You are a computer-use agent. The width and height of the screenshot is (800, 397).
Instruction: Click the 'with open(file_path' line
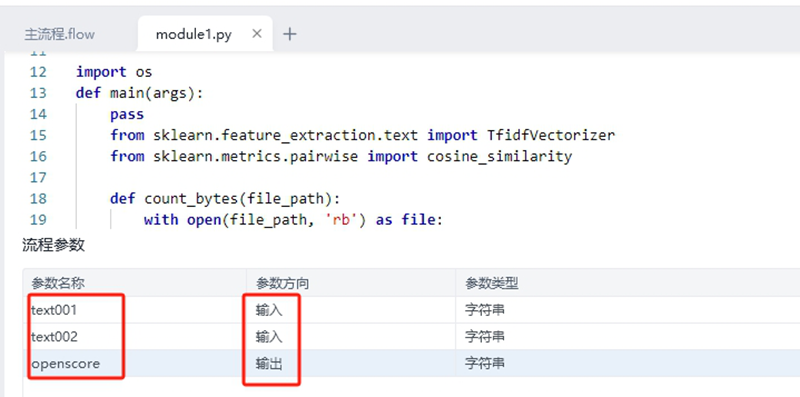(x=292, y=220)
